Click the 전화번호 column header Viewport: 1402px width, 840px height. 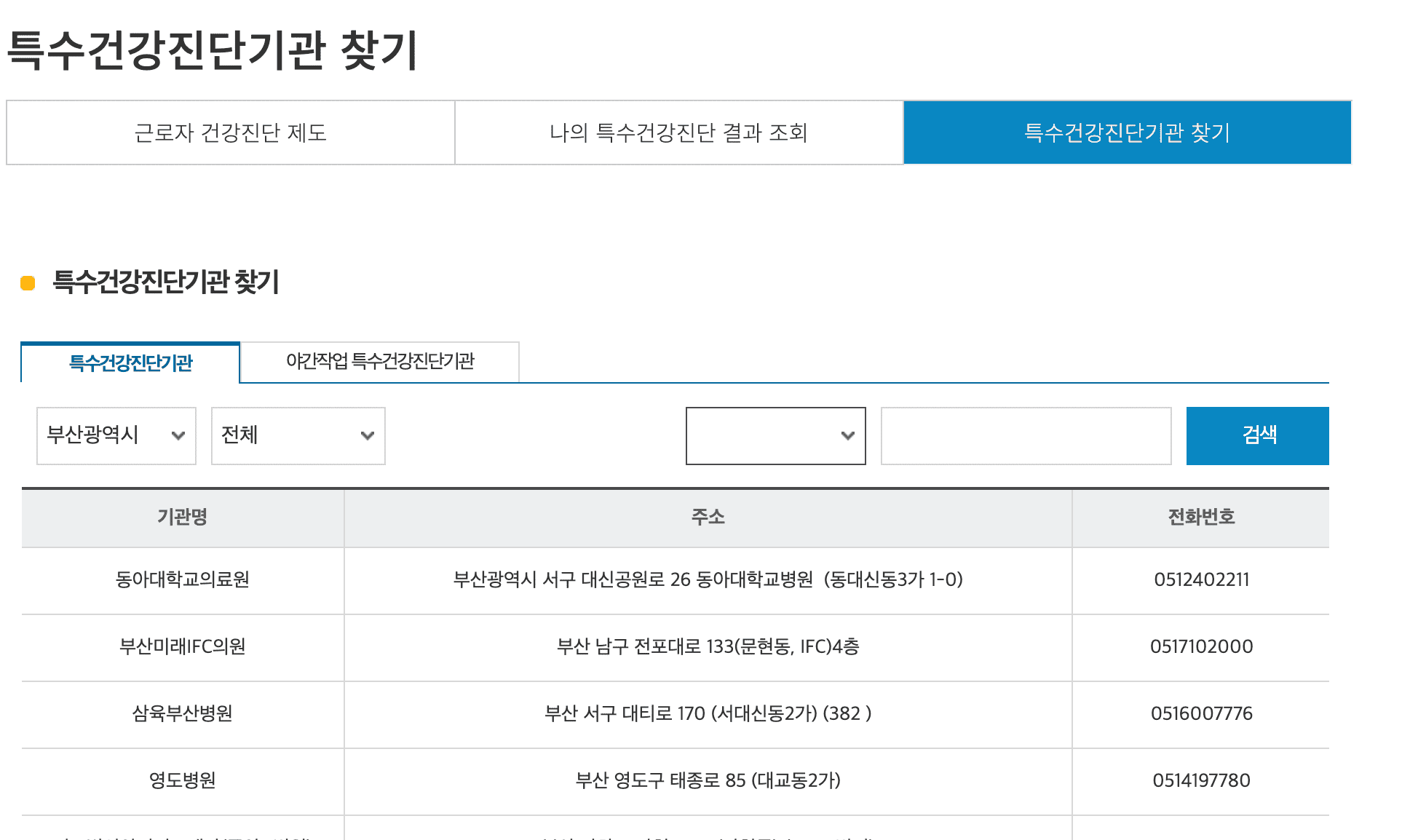(1201, 518)
